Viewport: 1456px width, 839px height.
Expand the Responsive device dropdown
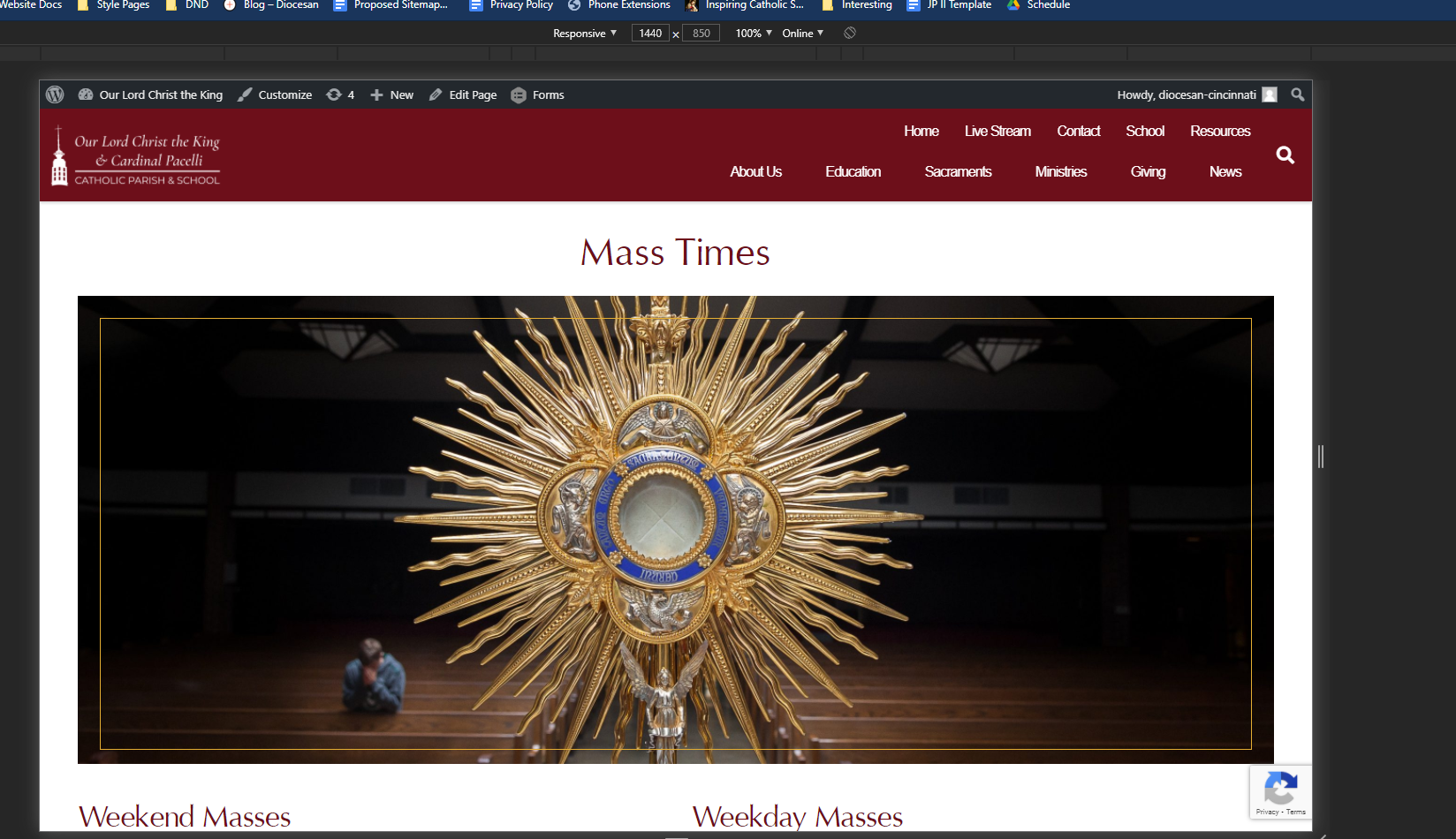[x=585, y=33]
